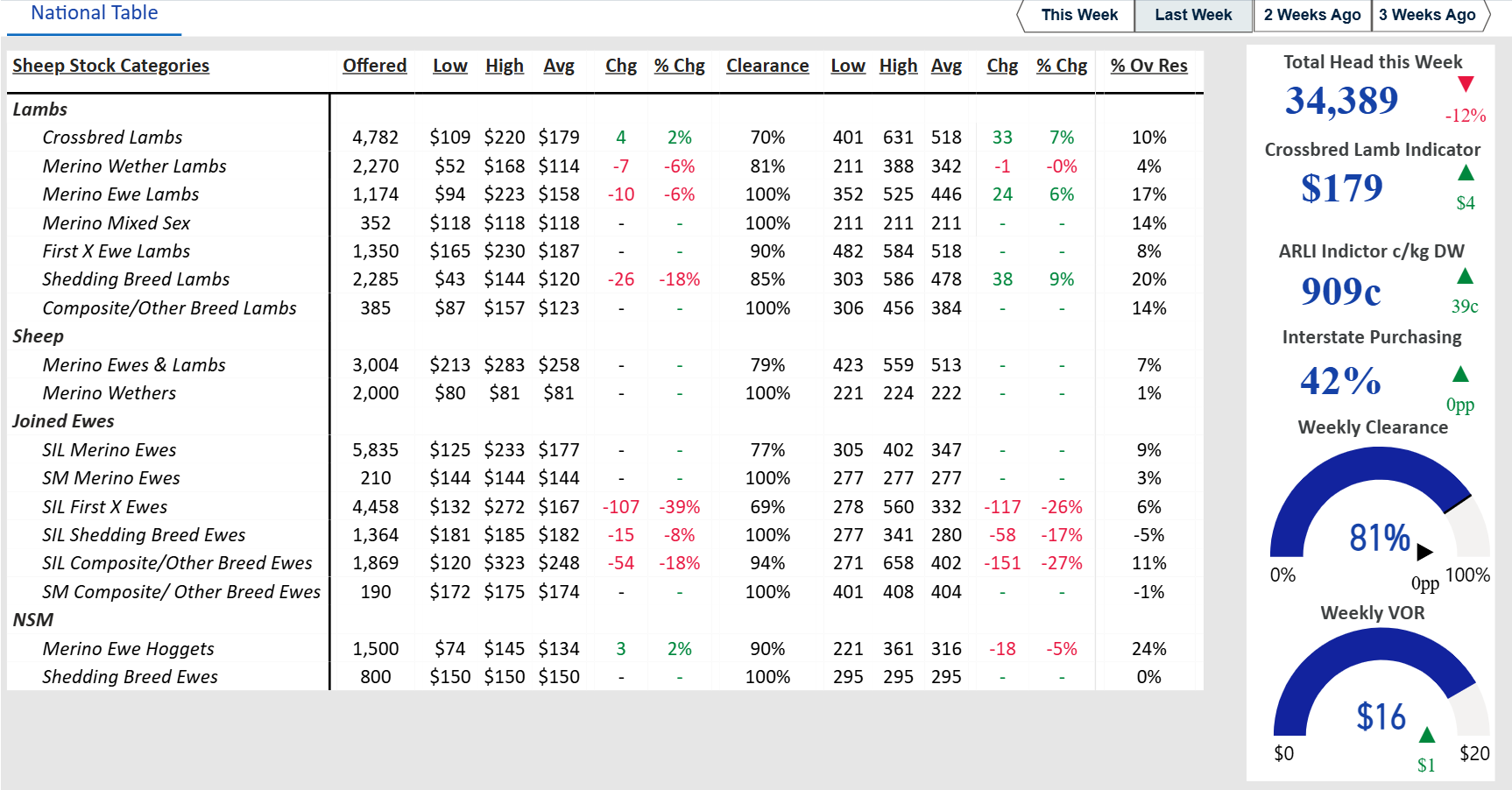Viewport: 1512px width, 790px height.
Task: Select the First X Ewe Lambs row label
Action: [117, 251]
